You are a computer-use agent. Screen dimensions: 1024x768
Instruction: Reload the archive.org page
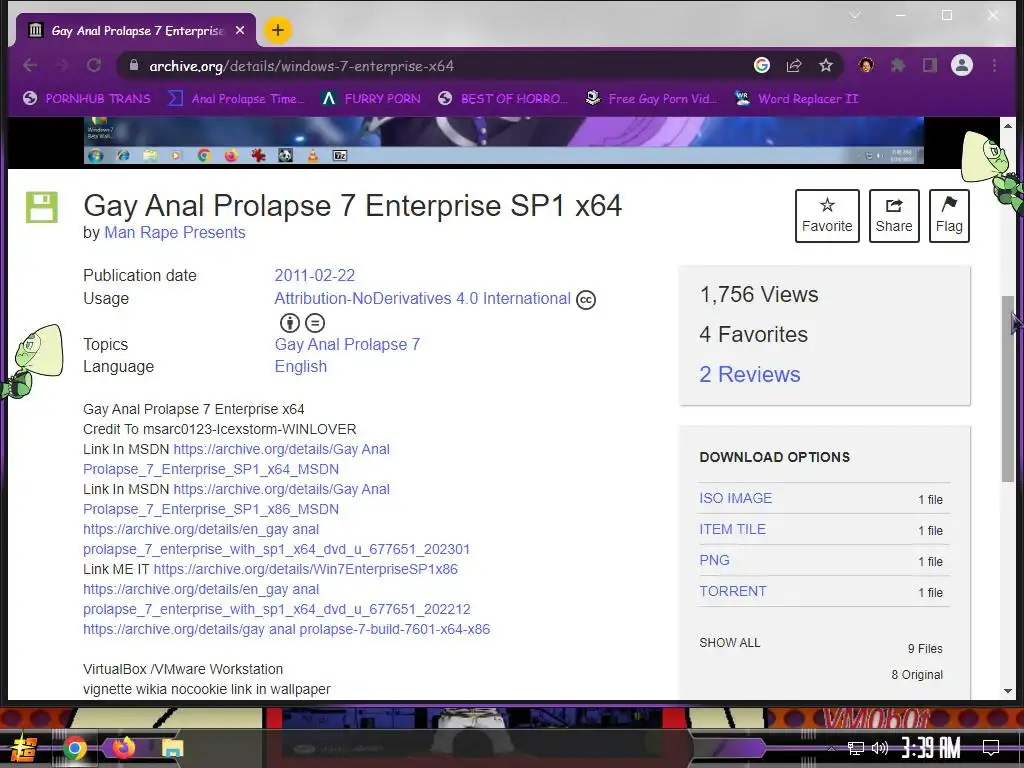click(x=94, y=65)
